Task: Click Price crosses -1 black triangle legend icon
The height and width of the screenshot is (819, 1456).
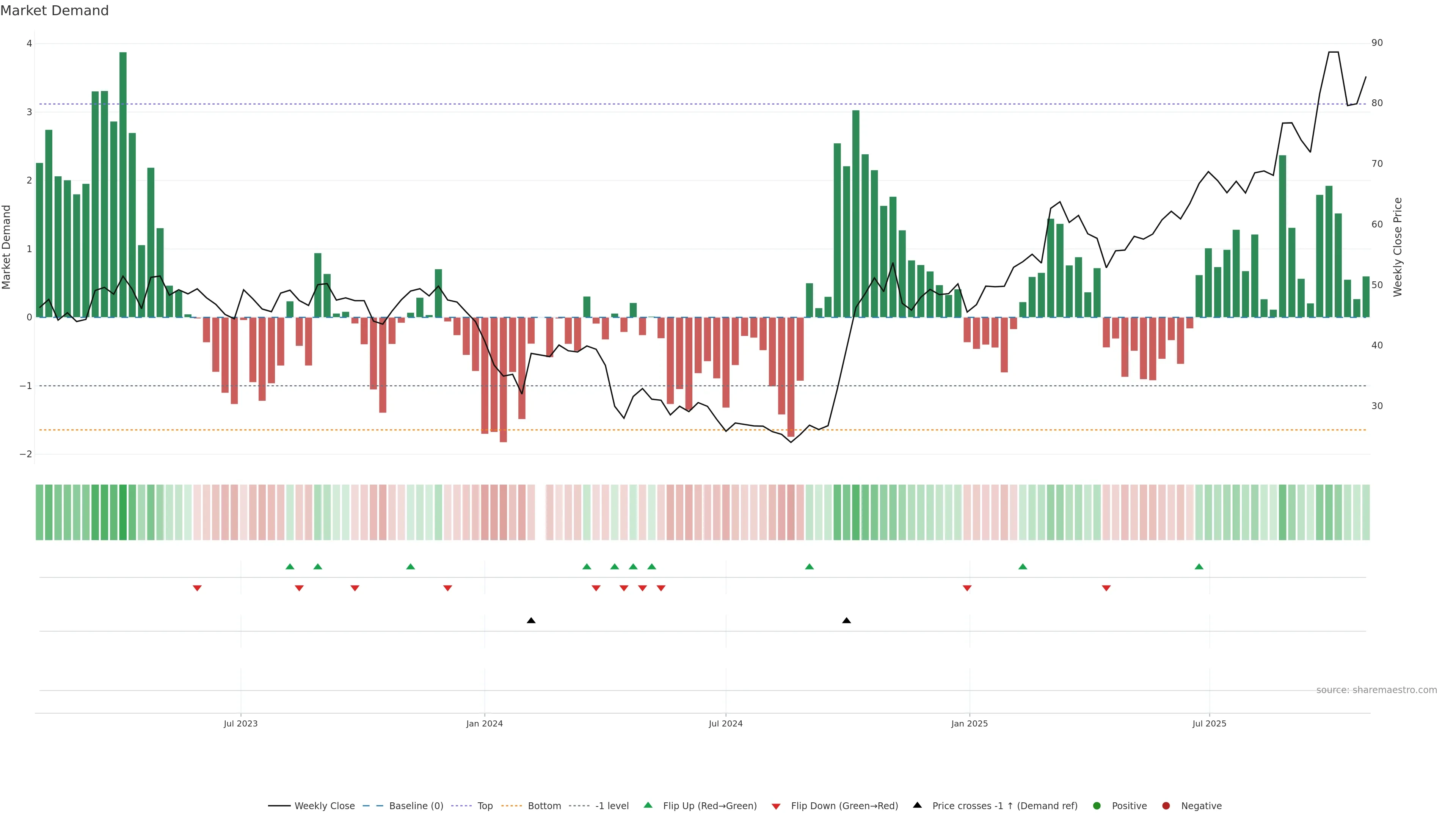Action: (x=917, y=805)
